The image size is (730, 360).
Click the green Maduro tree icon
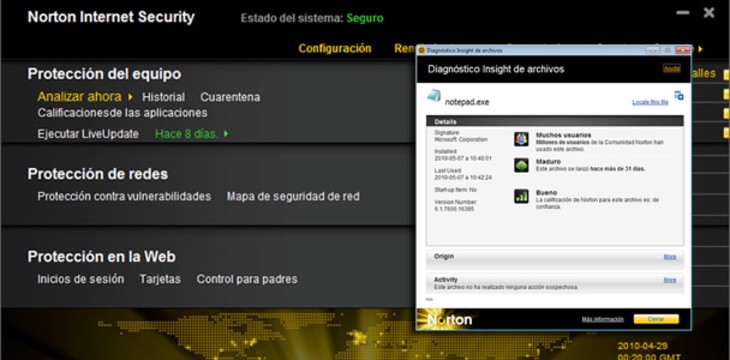(x=521, y=165)
